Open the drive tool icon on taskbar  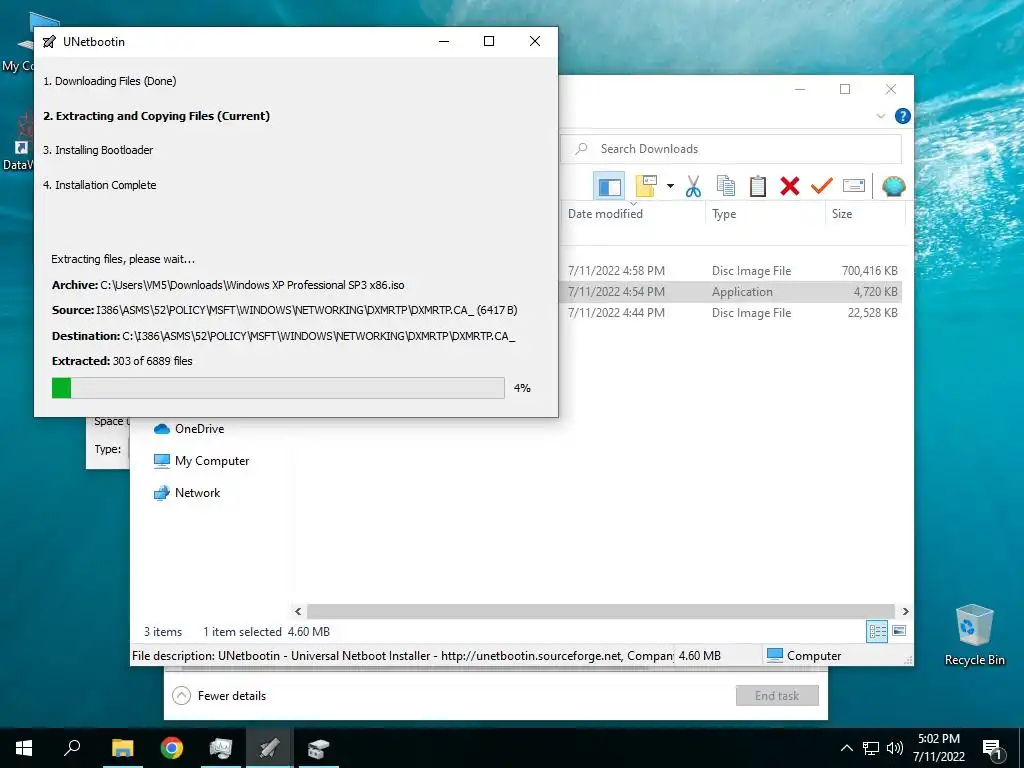[x=319, y=748]
